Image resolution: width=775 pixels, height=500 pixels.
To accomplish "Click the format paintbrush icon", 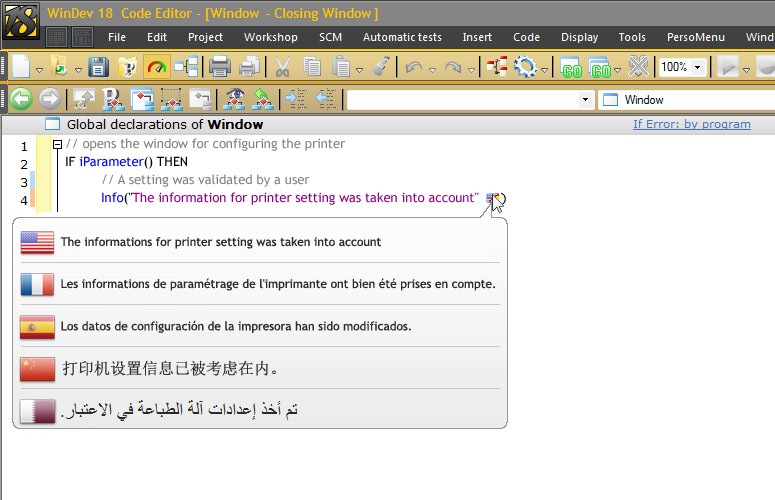I will tap(381, 67).
